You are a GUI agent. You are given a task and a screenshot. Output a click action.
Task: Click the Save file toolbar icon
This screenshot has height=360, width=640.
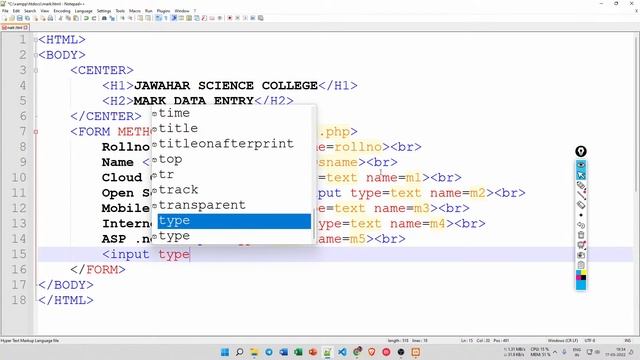[20, 18]
